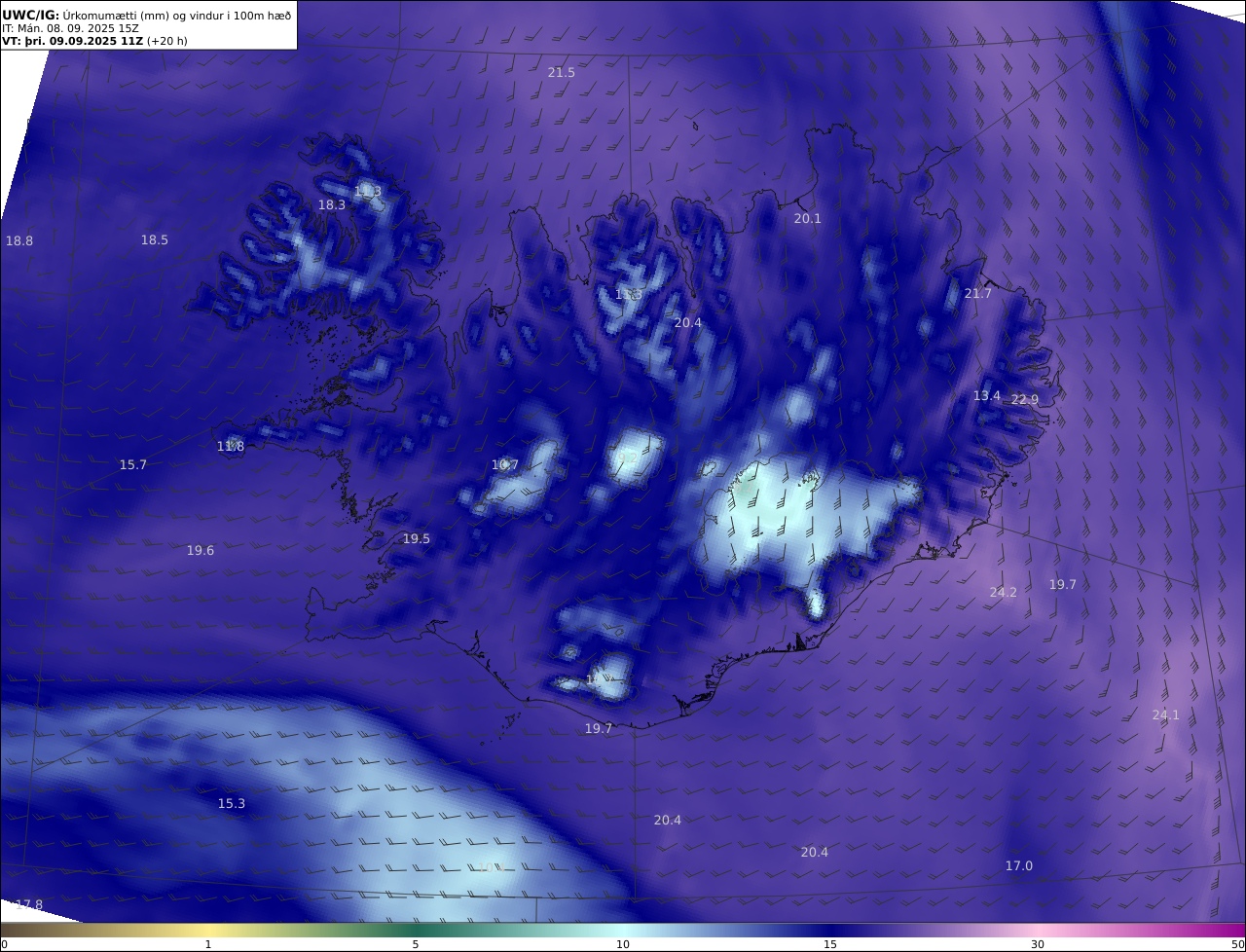Click the 13.4 value label
This screenshot has height=952, width=1246.
tap(987, 396)
